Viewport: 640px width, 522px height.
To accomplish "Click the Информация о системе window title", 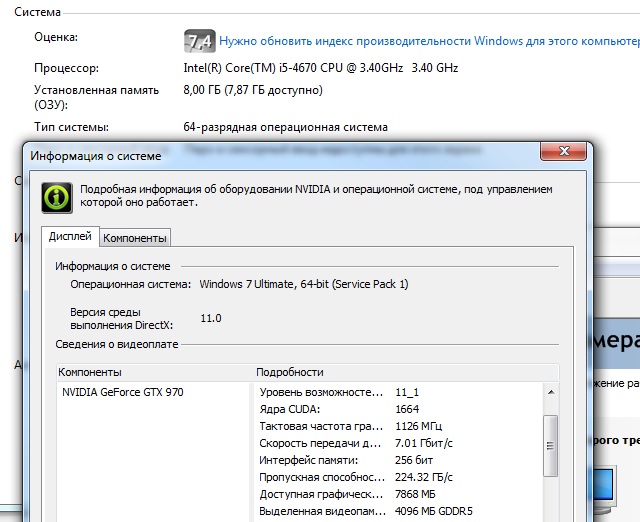I will click(x=96, y=156).
